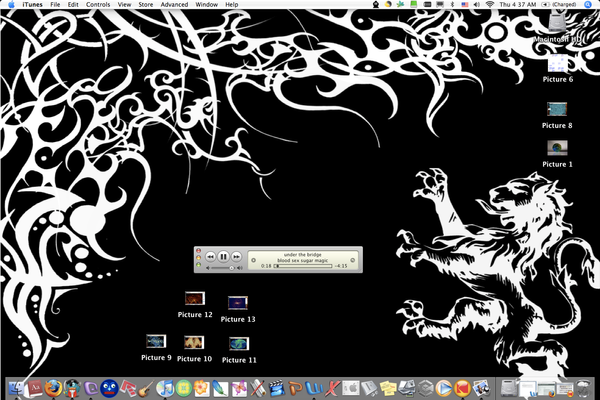Skip to next track in iTunes player
Screen dimensions: 600x400
point(236,257)
